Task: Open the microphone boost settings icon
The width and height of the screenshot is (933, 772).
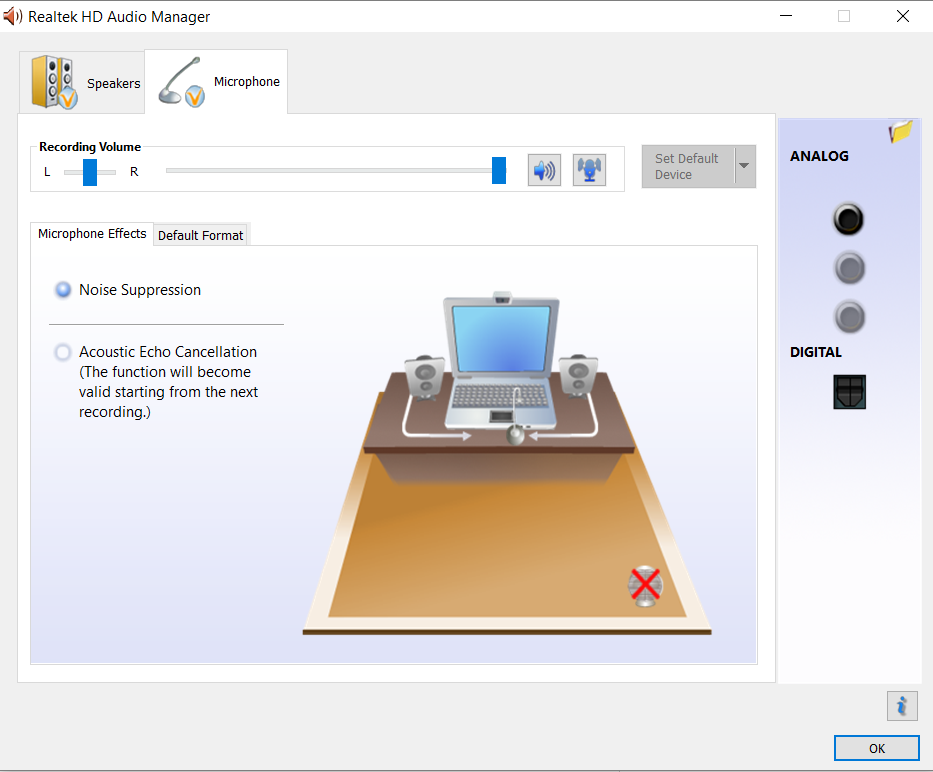Action: pyautogui.click(x=590, y=170)
